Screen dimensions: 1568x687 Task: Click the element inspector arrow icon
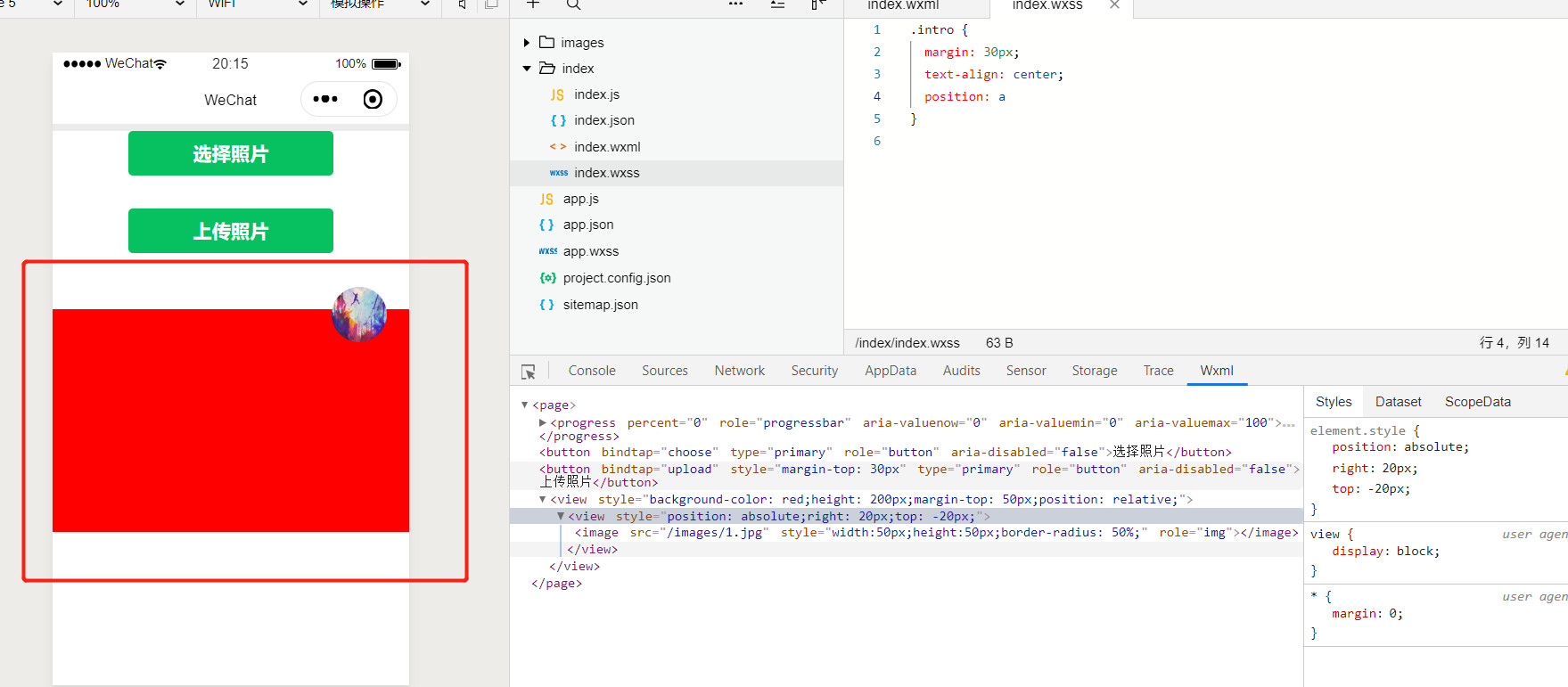coord(529,372)
